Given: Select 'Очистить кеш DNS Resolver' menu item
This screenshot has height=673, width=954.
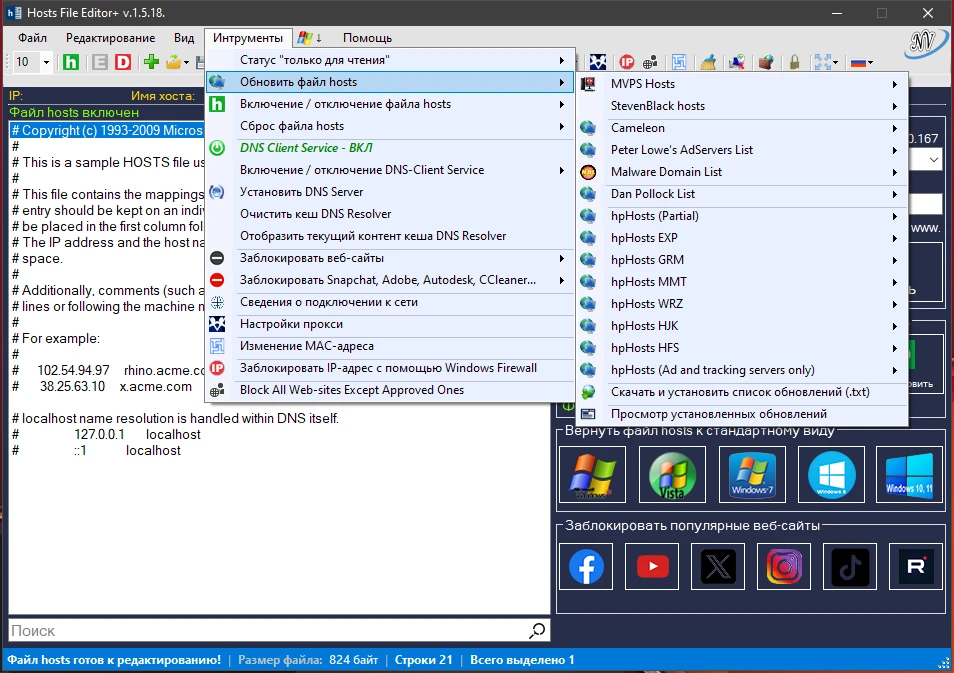Looking at the screenshot, I should coord(315,214).
